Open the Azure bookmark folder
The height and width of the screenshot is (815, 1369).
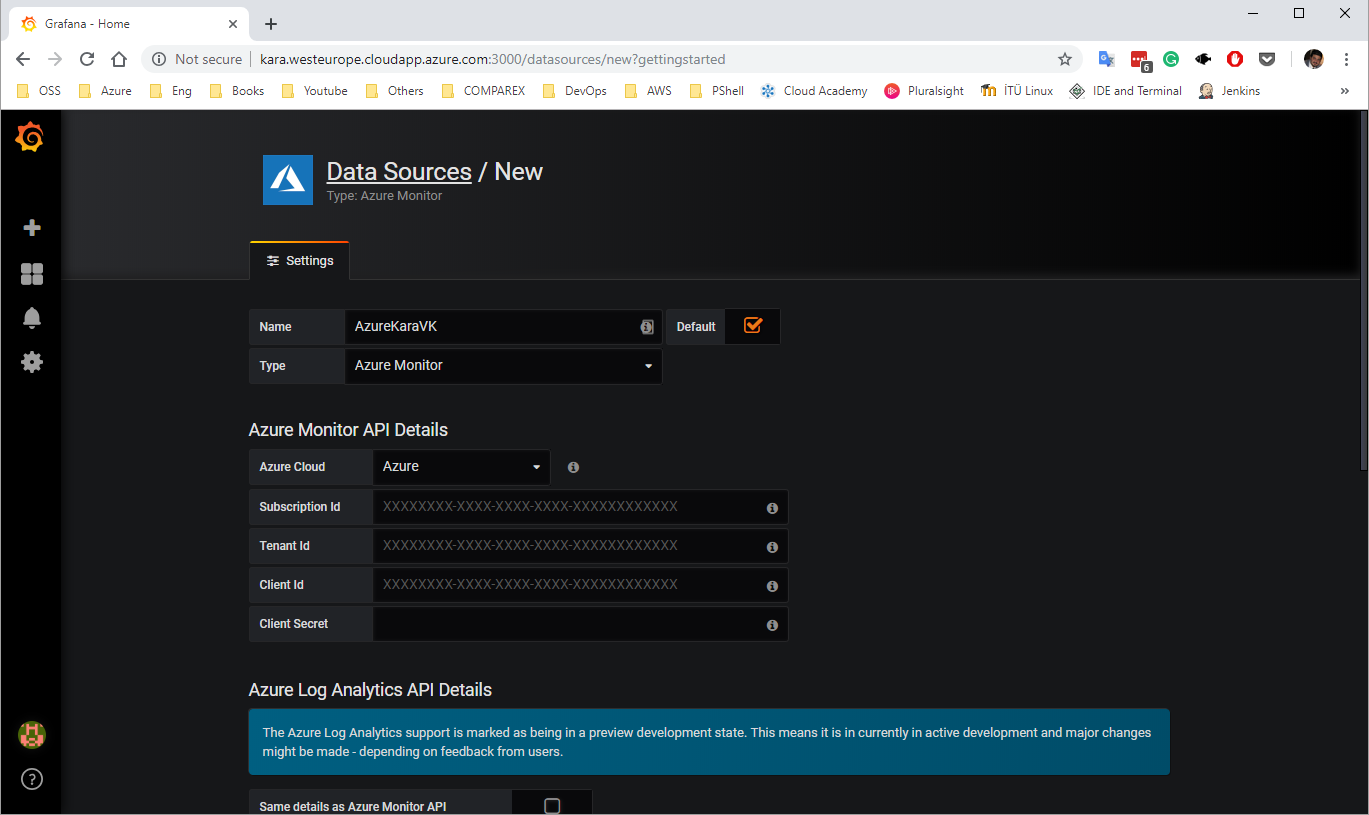coord(105,91)
